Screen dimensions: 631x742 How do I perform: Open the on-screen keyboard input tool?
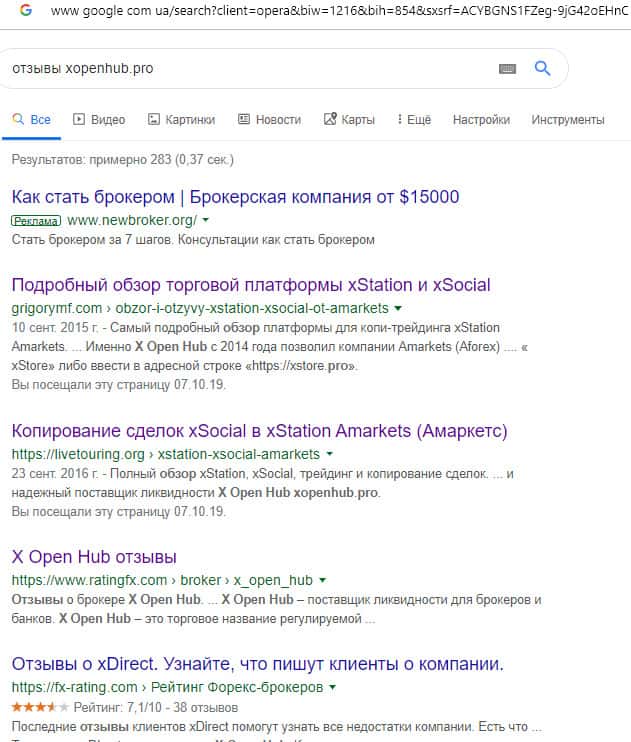coord(507,69)
